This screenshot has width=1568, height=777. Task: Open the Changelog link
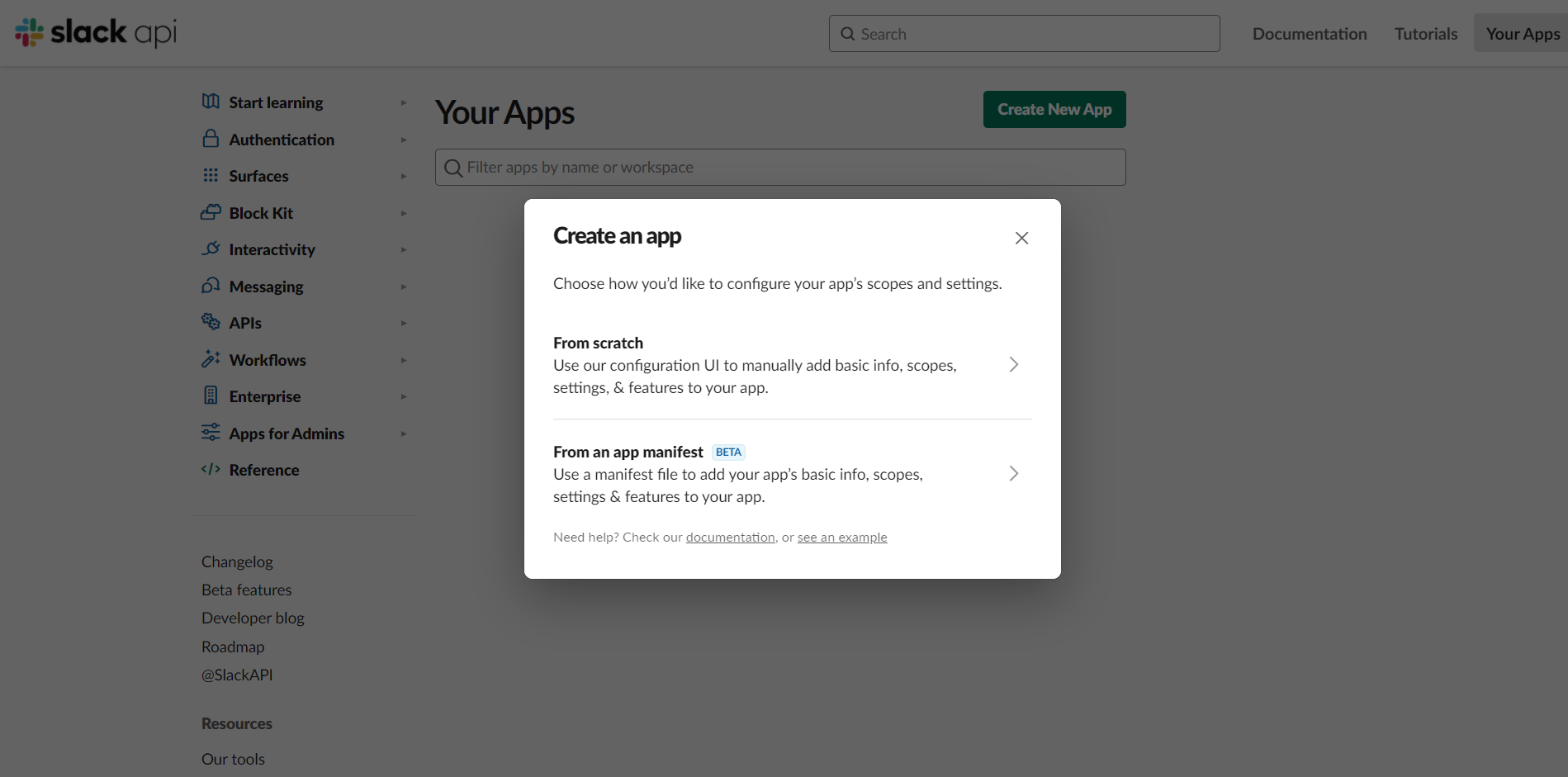tap(237, 561)
